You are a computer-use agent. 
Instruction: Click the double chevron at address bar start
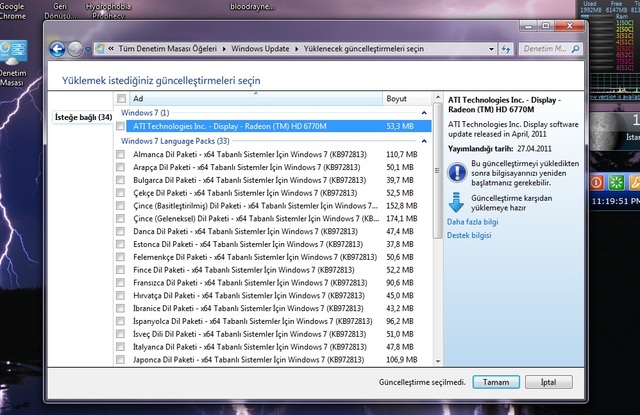[x=111, y=49]
